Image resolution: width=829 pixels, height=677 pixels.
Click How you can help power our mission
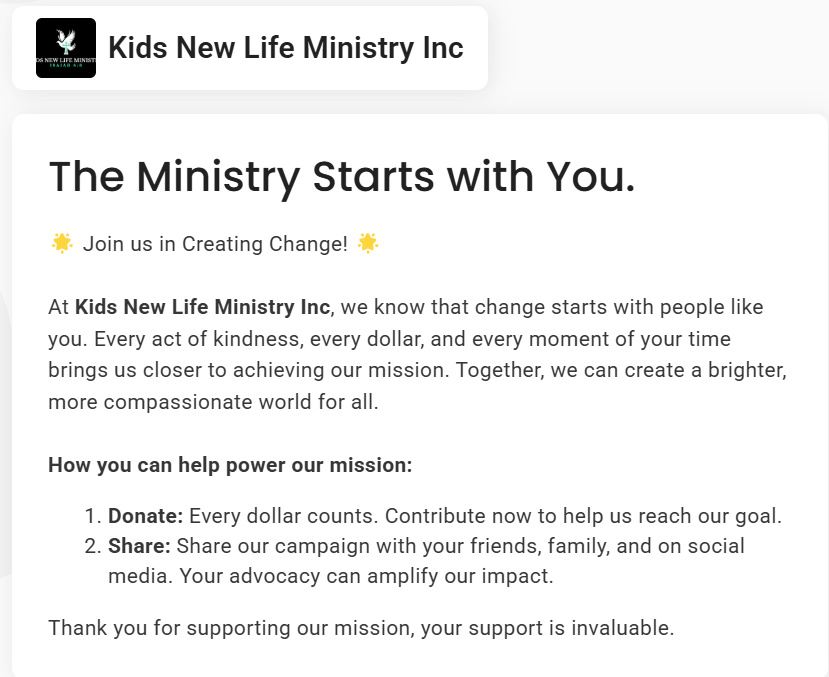point(230,465)
